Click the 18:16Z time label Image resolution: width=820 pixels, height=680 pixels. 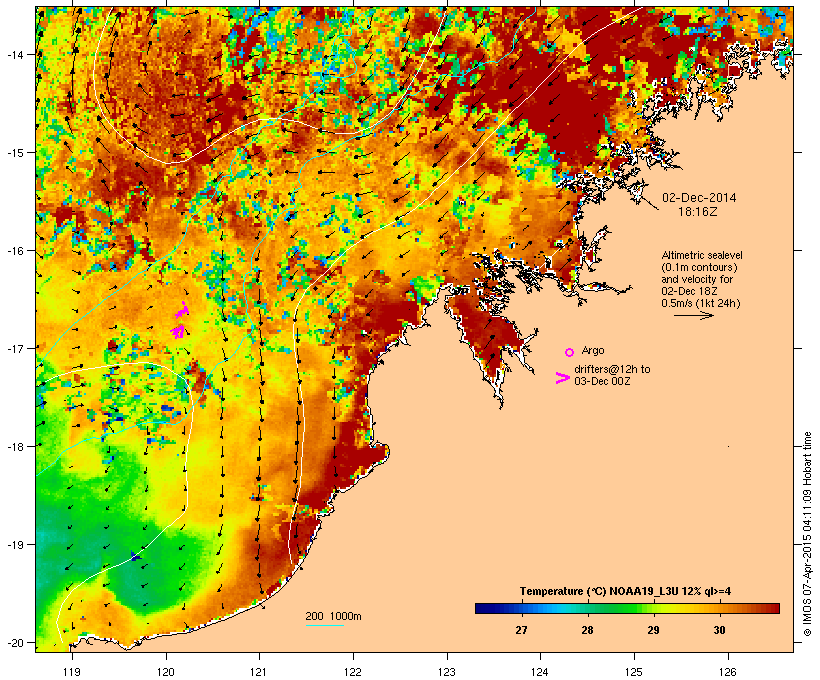tap(698, 212)
